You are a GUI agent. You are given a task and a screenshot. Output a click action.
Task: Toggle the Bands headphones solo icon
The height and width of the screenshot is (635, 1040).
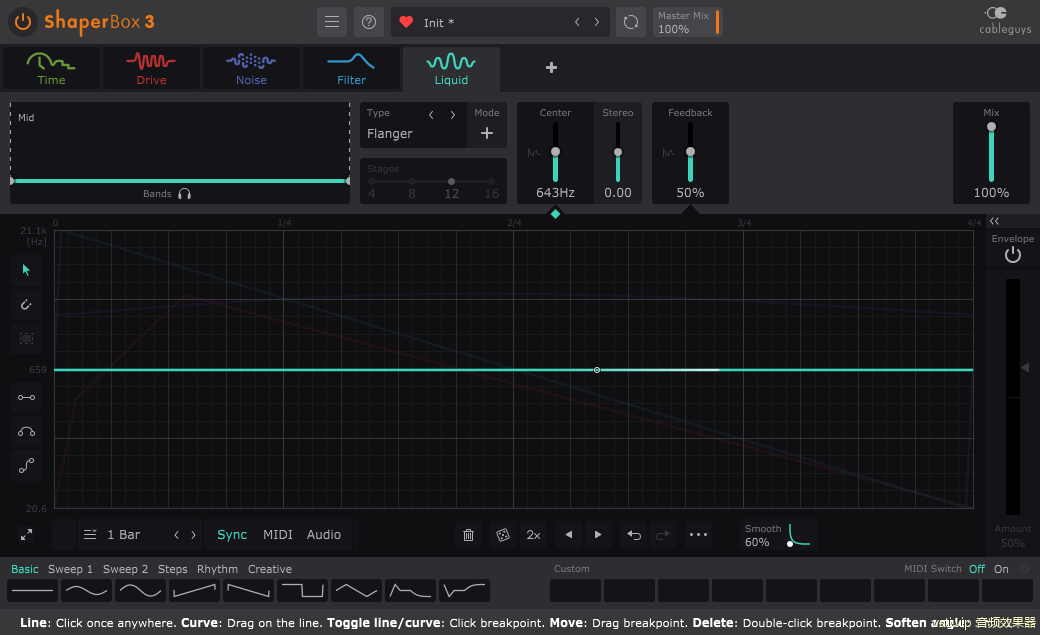pos(184,194)
